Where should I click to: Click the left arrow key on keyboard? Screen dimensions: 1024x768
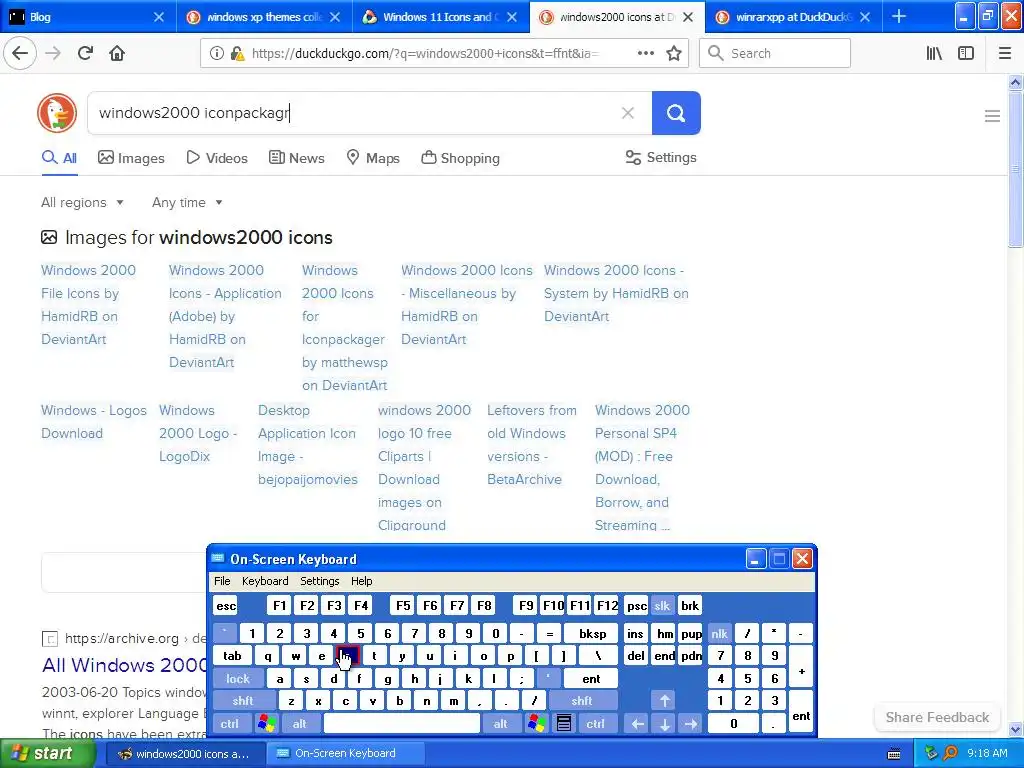pyautogui.click(x=637, y=724)
